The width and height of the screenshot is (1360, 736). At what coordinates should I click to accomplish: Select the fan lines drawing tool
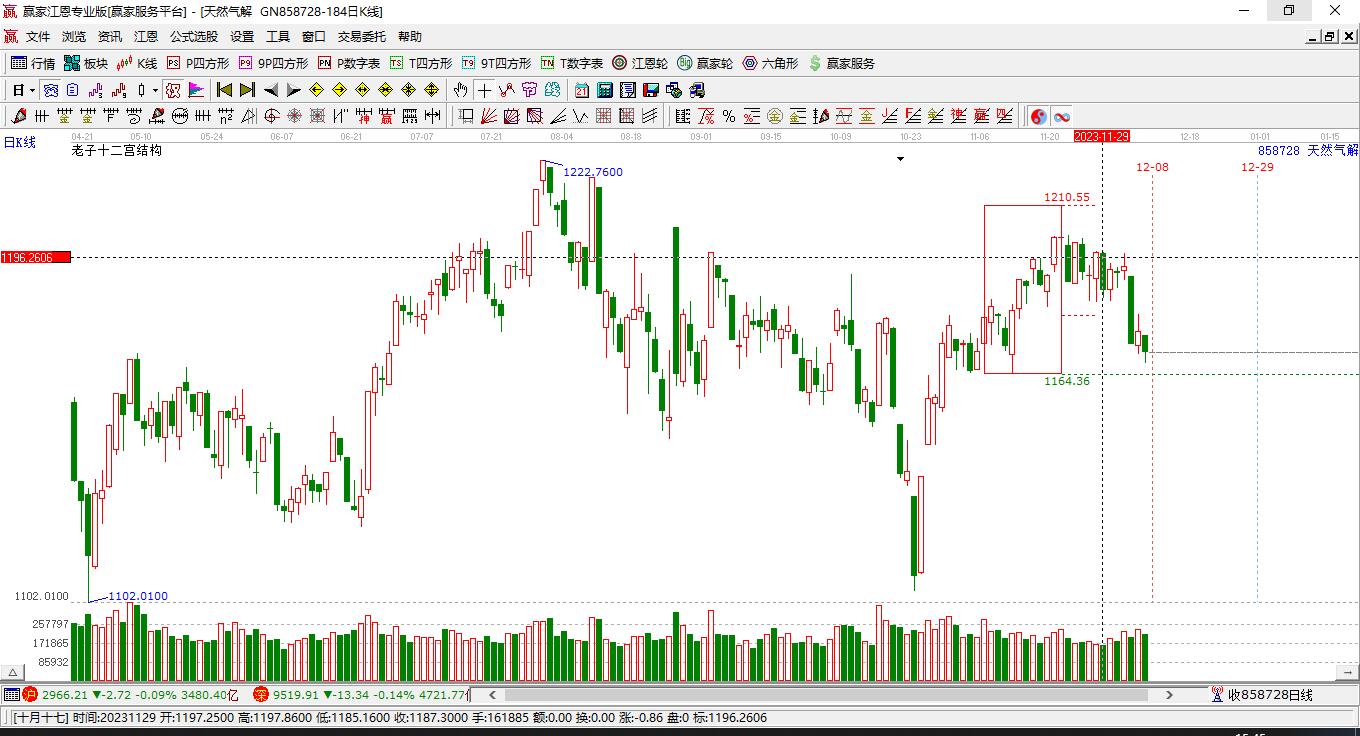tap(488, 116)
